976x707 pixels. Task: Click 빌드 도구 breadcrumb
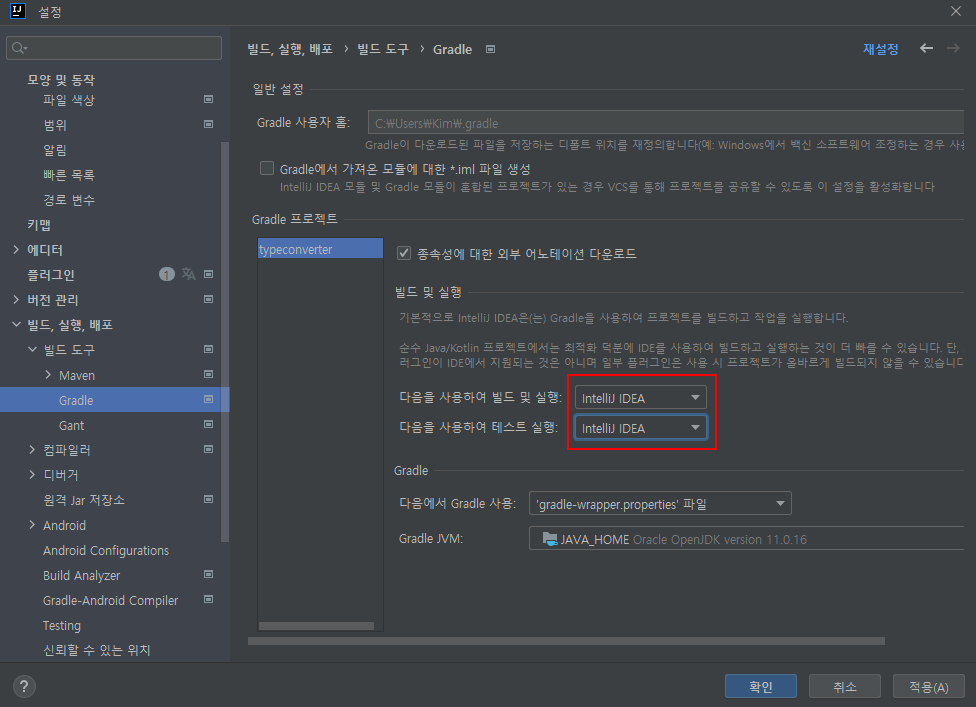[383, 49]
